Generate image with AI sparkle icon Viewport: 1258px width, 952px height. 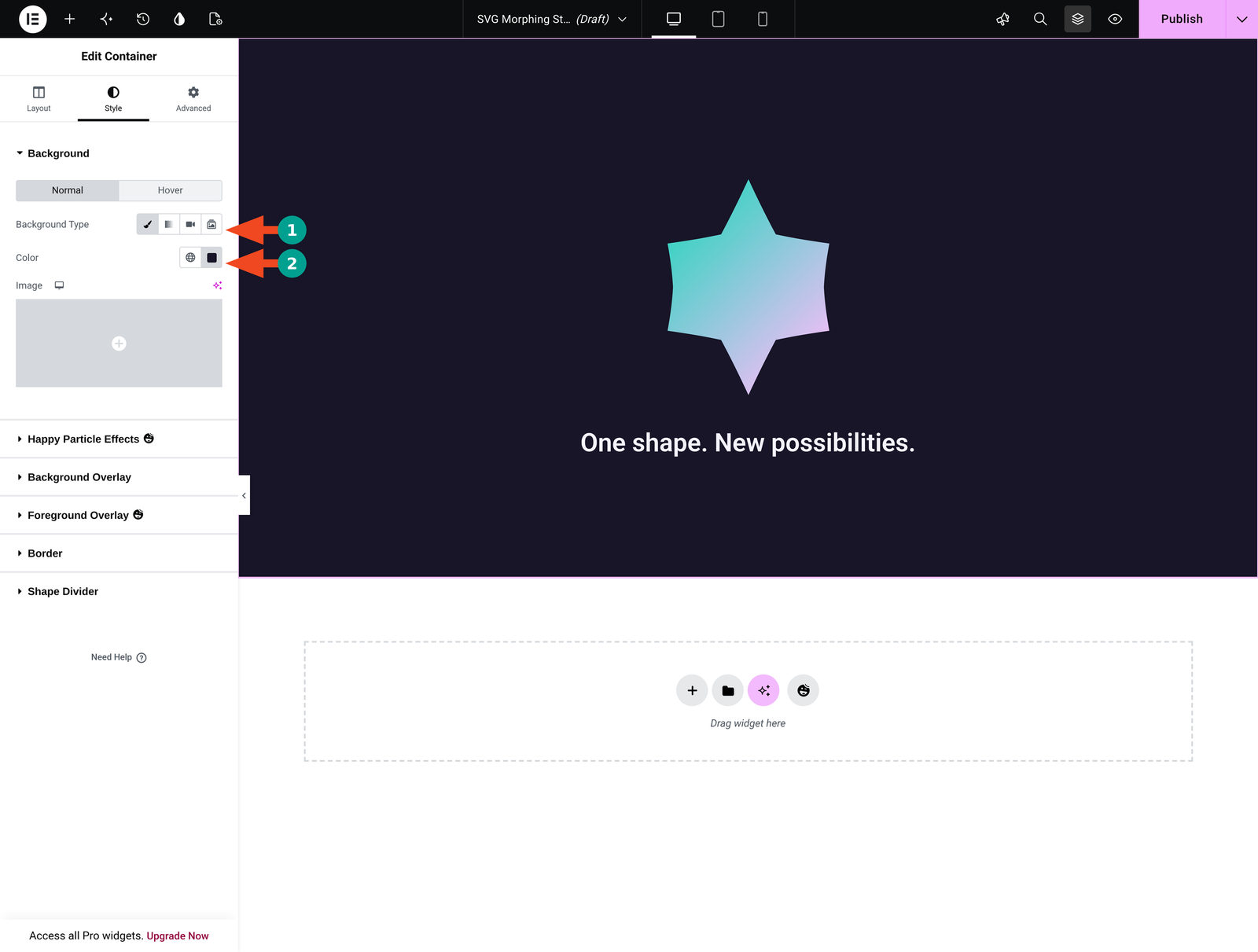point(218,285)
